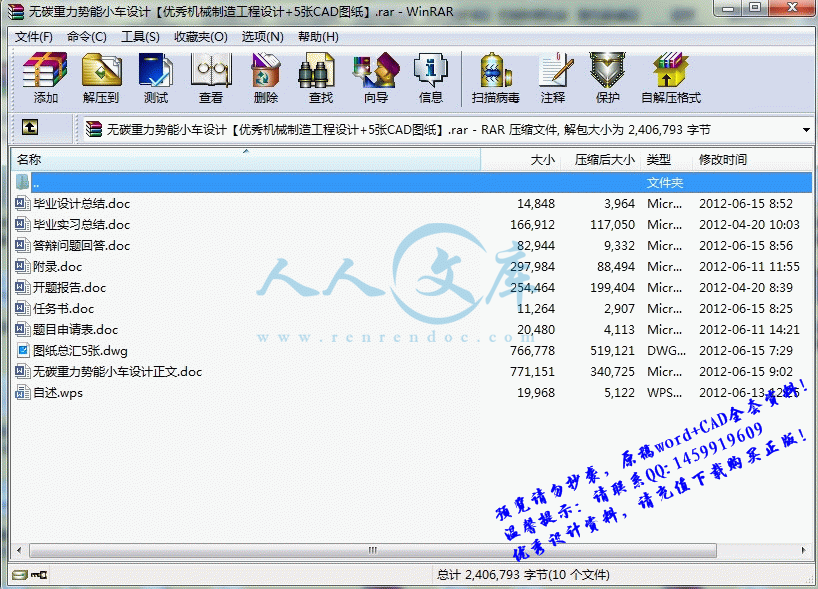Image resolution: width=818 pixels, height=589 pixels.
Task: Open the 命令(C) menu
Action: tap(87, 37)
